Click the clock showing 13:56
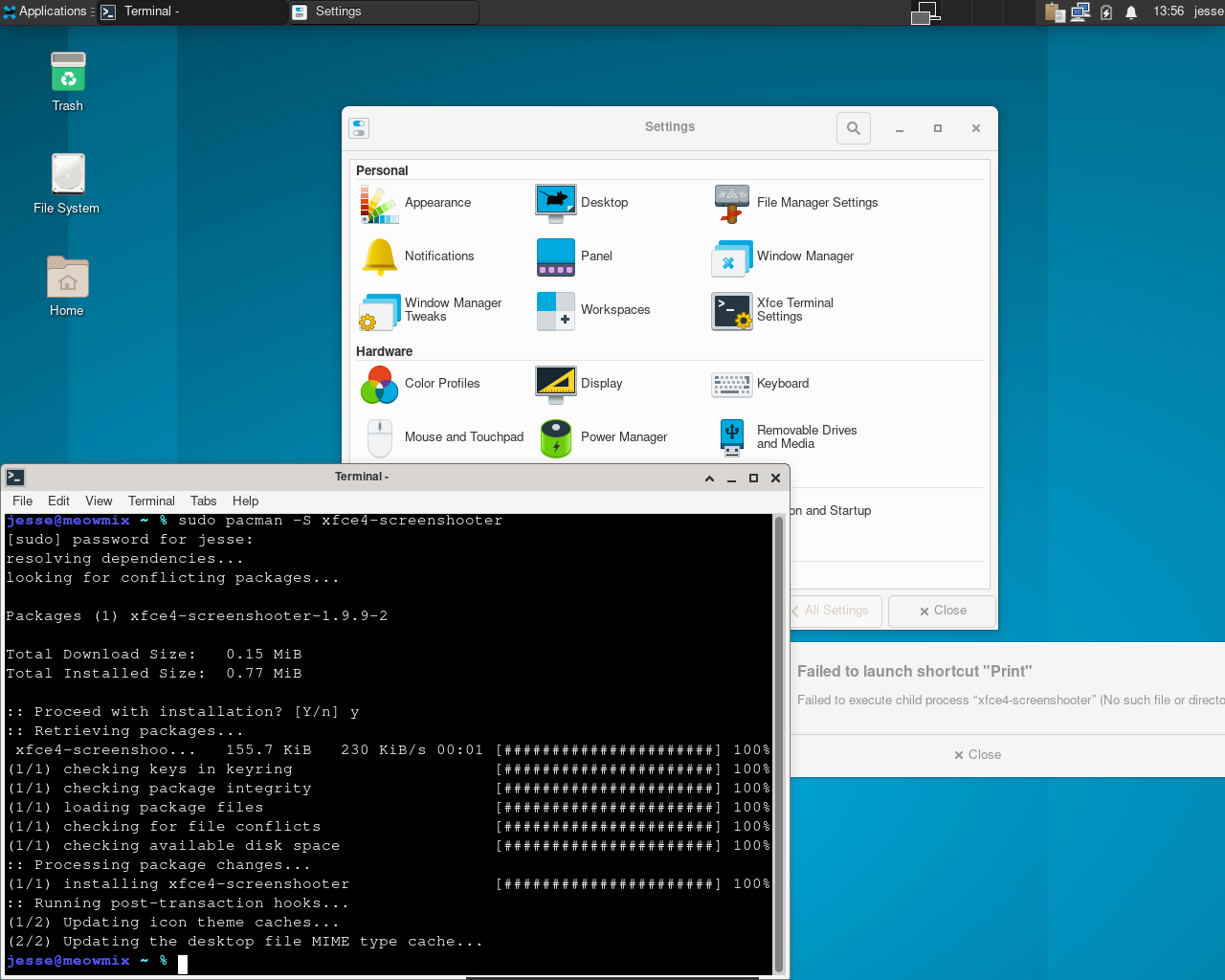The height and width of the screenshot is (980, 1225). coord(1169,11)
